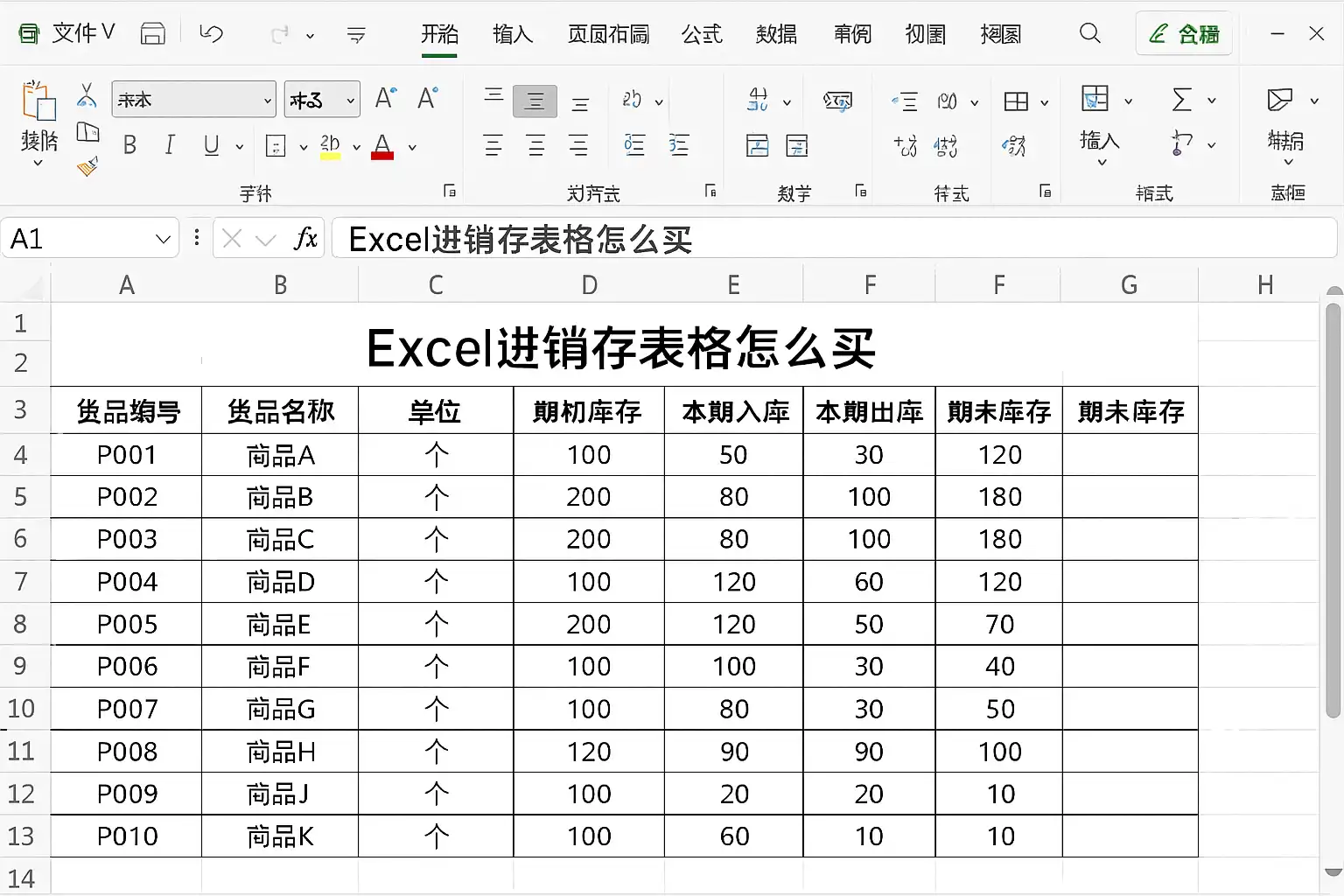Open the 页面布局 tab
Image resolution: width=1344 pixels, height=896 pixels.
[x=609, y=34]
